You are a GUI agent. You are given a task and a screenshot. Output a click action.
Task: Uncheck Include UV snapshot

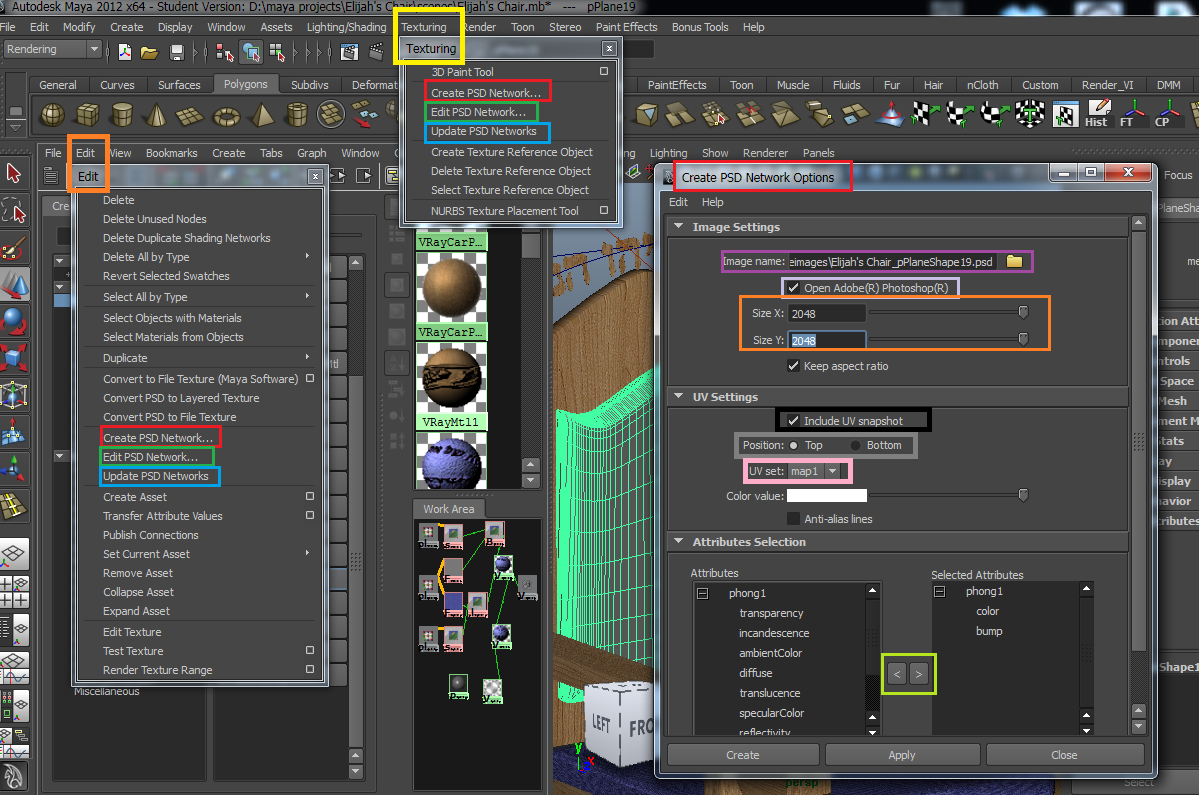coord(794,421)
